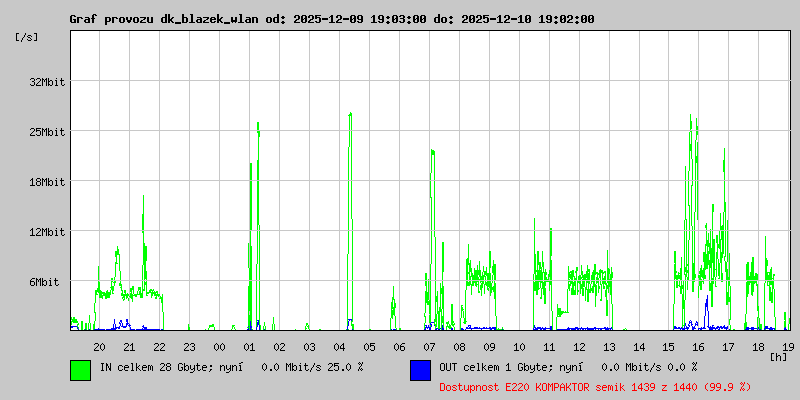The height and width of the screenshot is (400, 800).
Task: Click hour label '02' on x-axis
Action: (x=280, y=347)
